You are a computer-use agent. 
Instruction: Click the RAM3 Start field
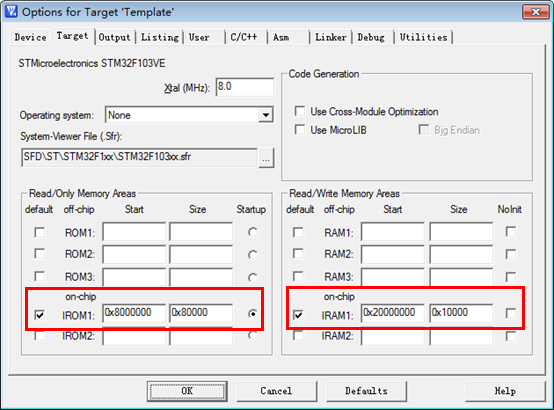click(x=393, y=277)
